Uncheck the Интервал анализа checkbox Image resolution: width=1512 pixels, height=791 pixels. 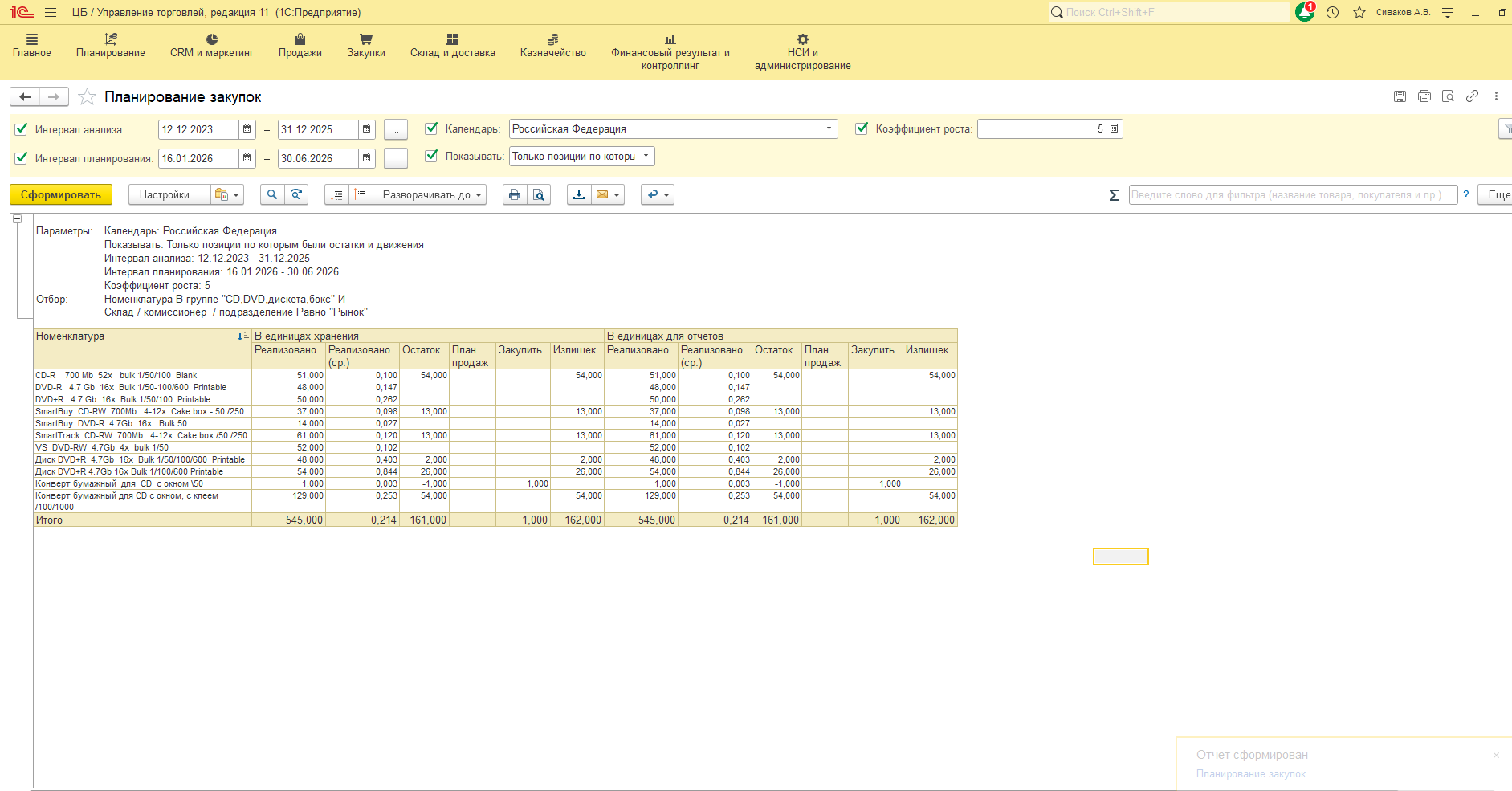click(x=22, y=129)
